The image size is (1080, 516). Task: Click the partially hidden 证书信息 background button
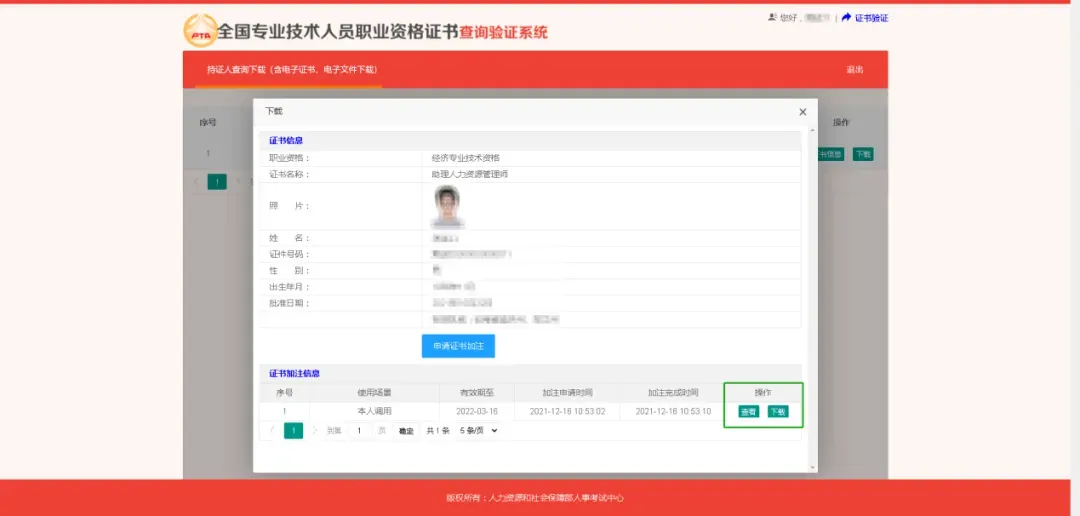(x=831, y=154)
